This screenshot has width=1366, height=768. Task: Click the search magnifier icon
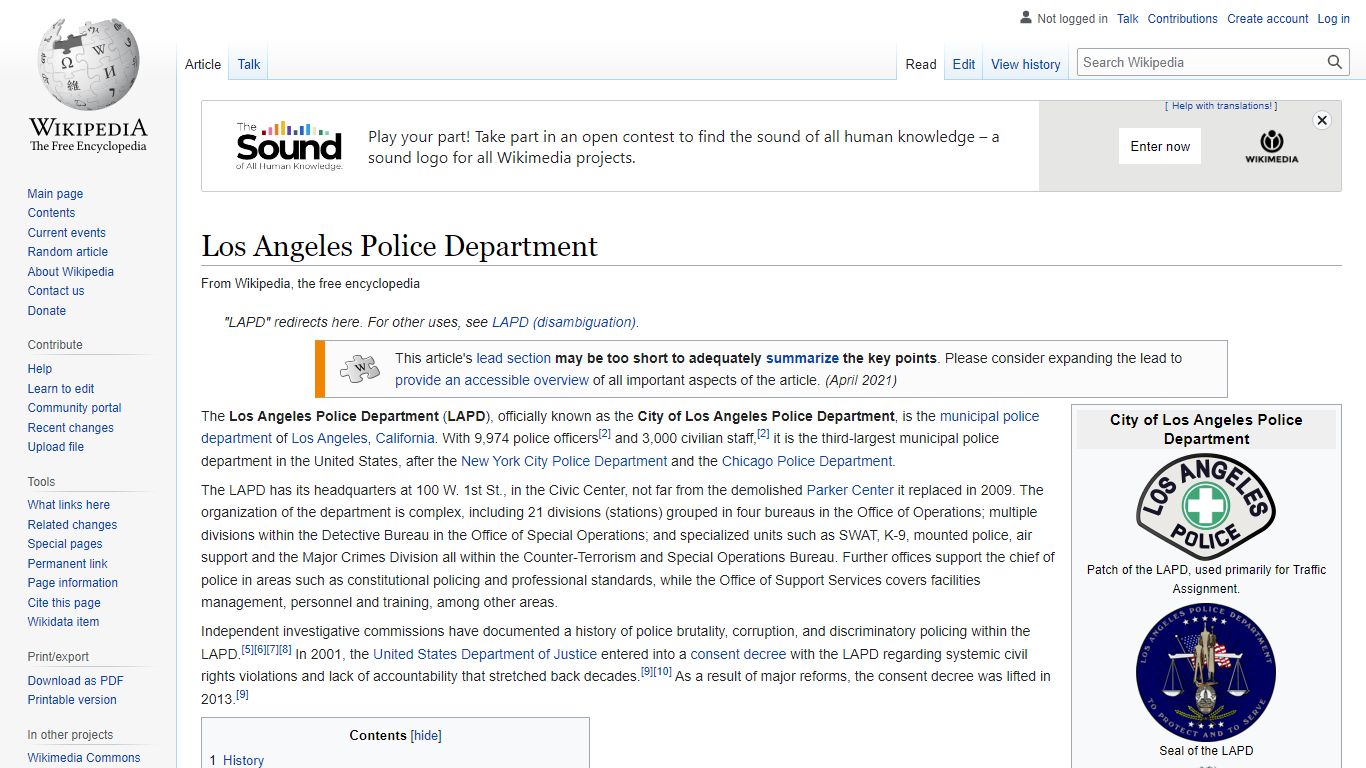tap(1335, 62)
